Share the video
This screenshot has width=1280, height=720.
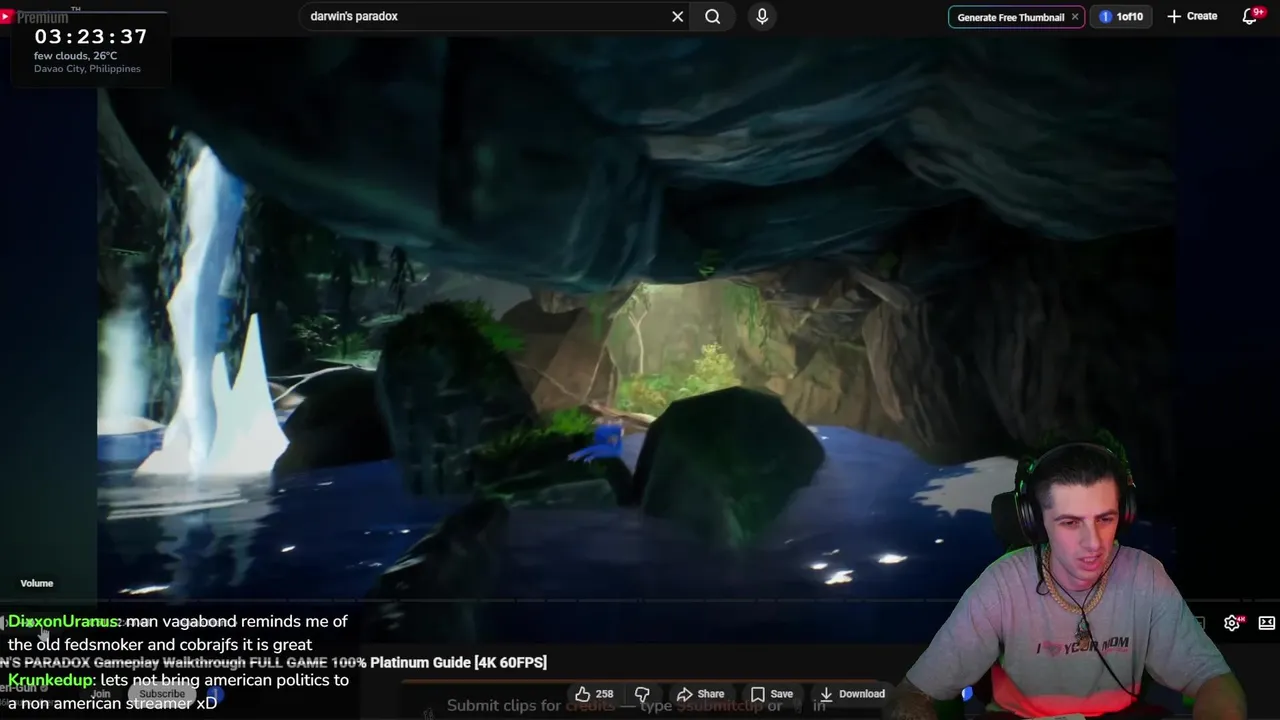[x=700, y=694]
